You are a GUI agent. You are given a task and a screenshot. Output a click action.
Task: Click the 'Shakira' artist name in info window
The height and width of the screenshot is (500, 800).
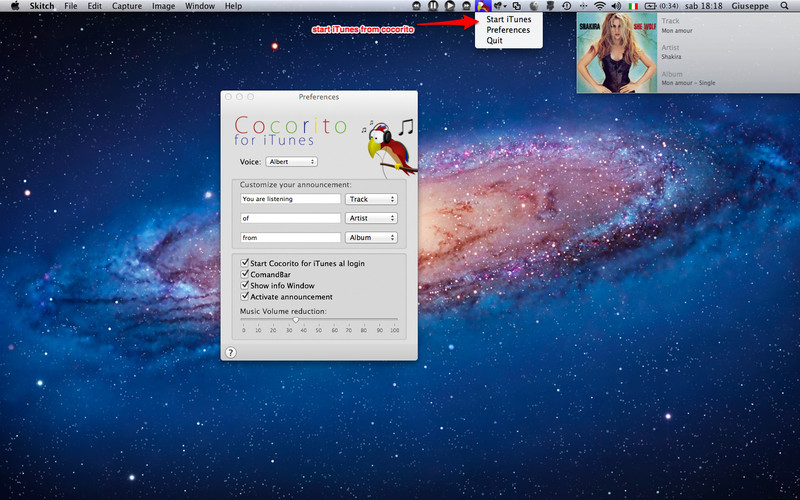pyautogui.click(x=671, y=57)
